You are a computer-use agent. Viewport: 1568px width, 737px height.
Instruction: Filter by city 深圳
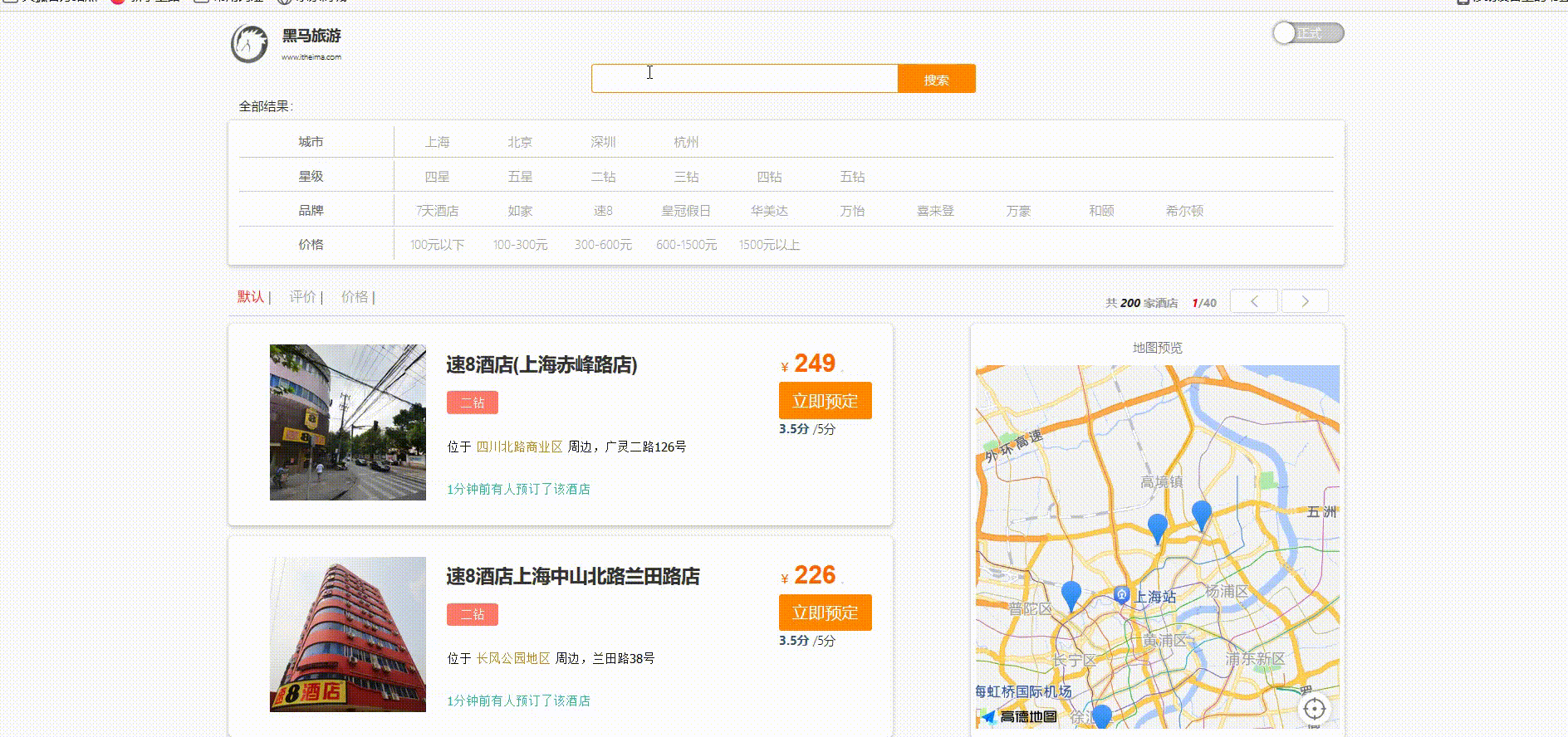point(604,142)
